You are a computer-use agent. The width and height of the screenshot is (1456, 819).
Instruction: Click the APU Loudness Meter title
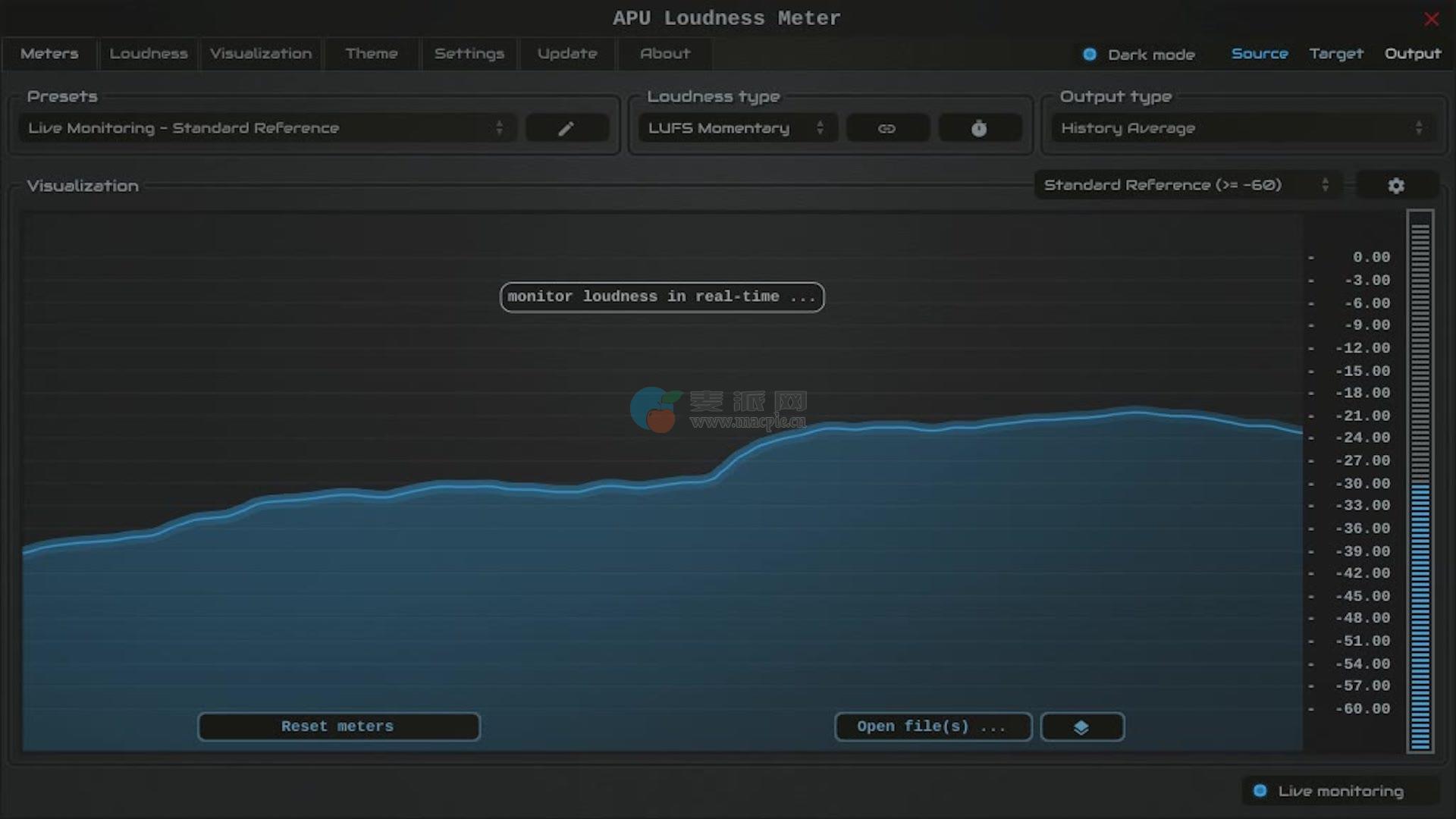[726, 18]
